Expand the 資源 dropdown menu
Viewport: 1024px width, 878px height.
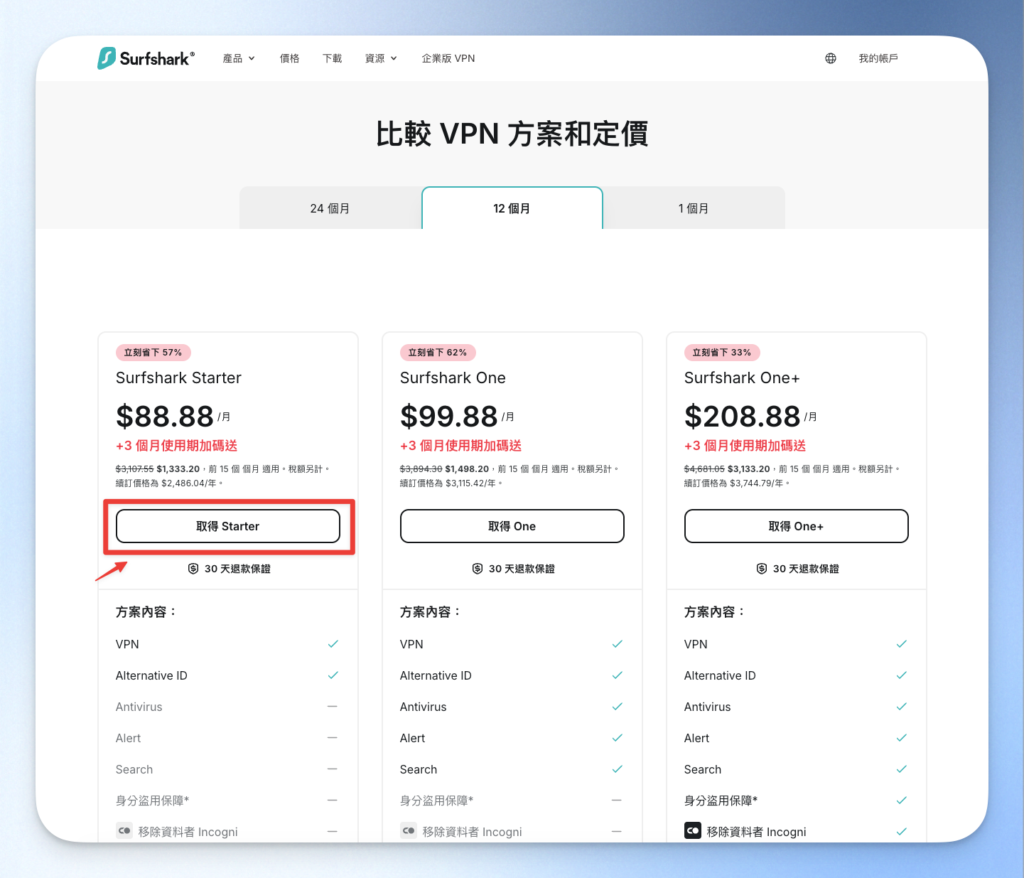[x=381, y=58]
